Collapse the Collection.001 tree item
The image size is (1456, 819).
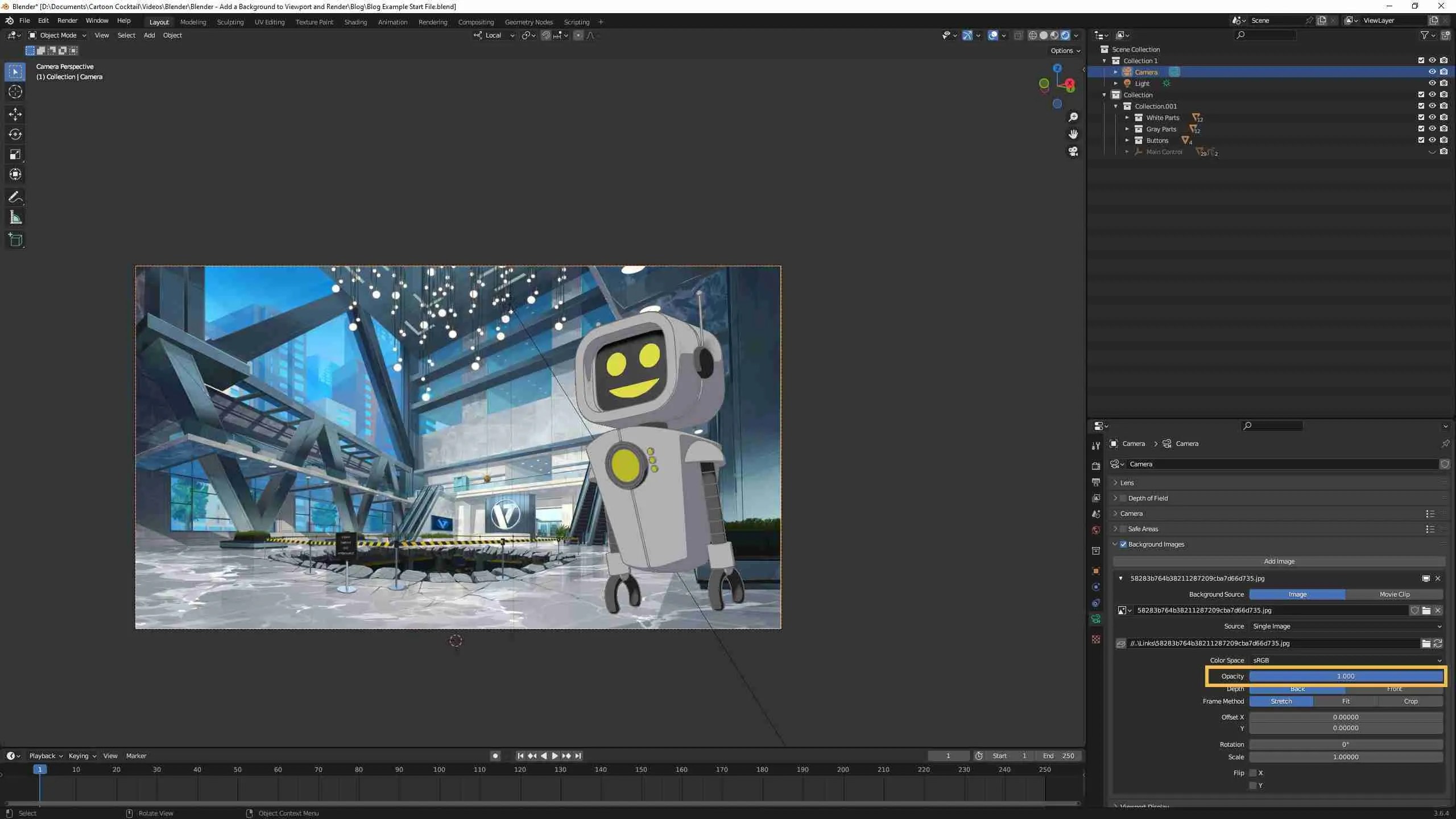(x=1116, y=106)
